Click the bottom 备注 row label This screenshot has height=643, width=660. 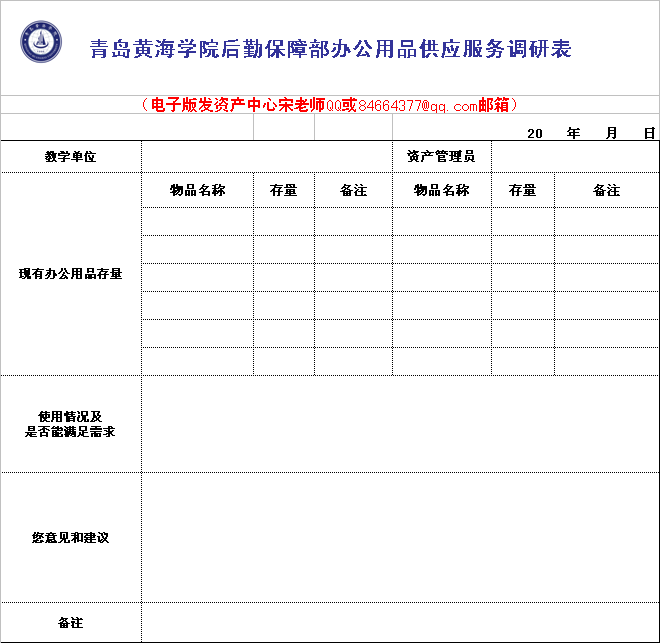[70, 623]
